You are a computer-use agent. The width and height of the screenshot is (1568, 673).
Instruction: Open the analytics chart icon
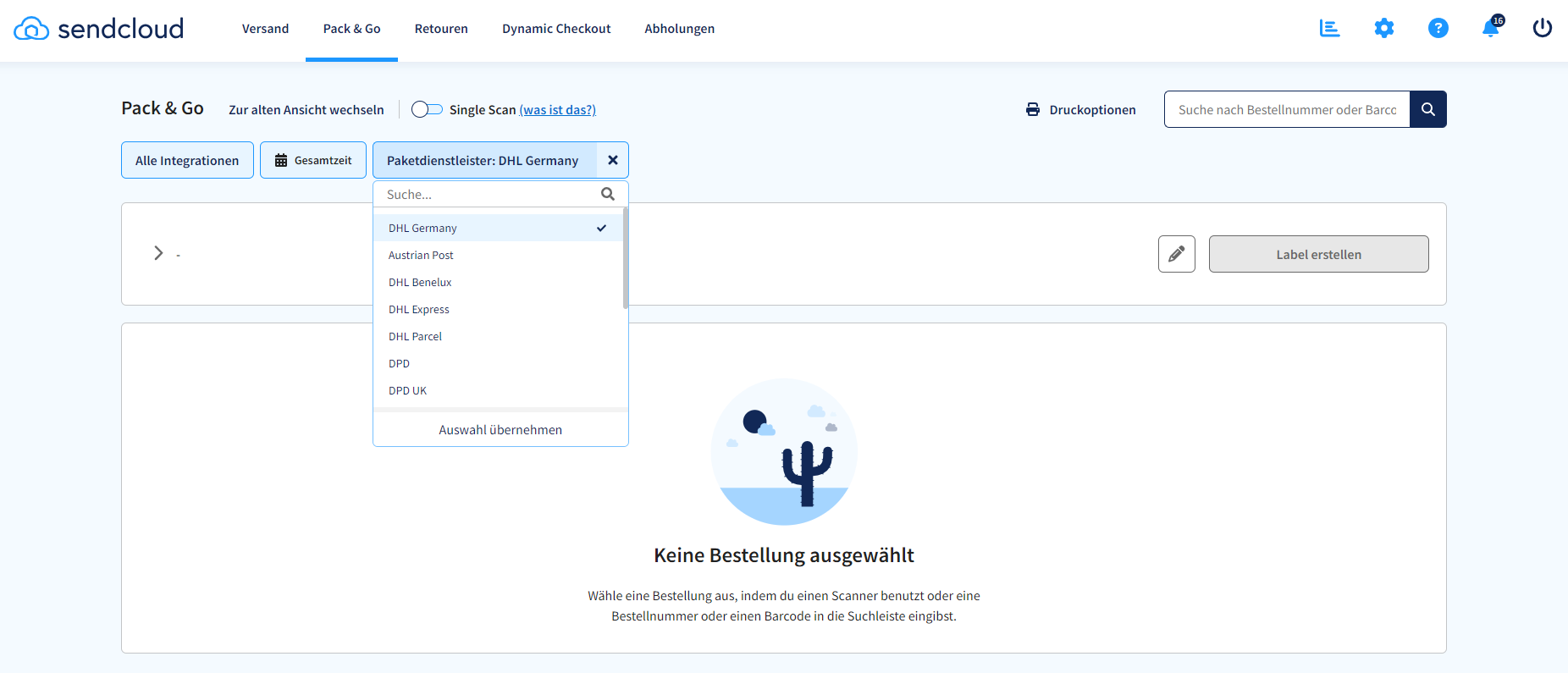coord(1329,28)
